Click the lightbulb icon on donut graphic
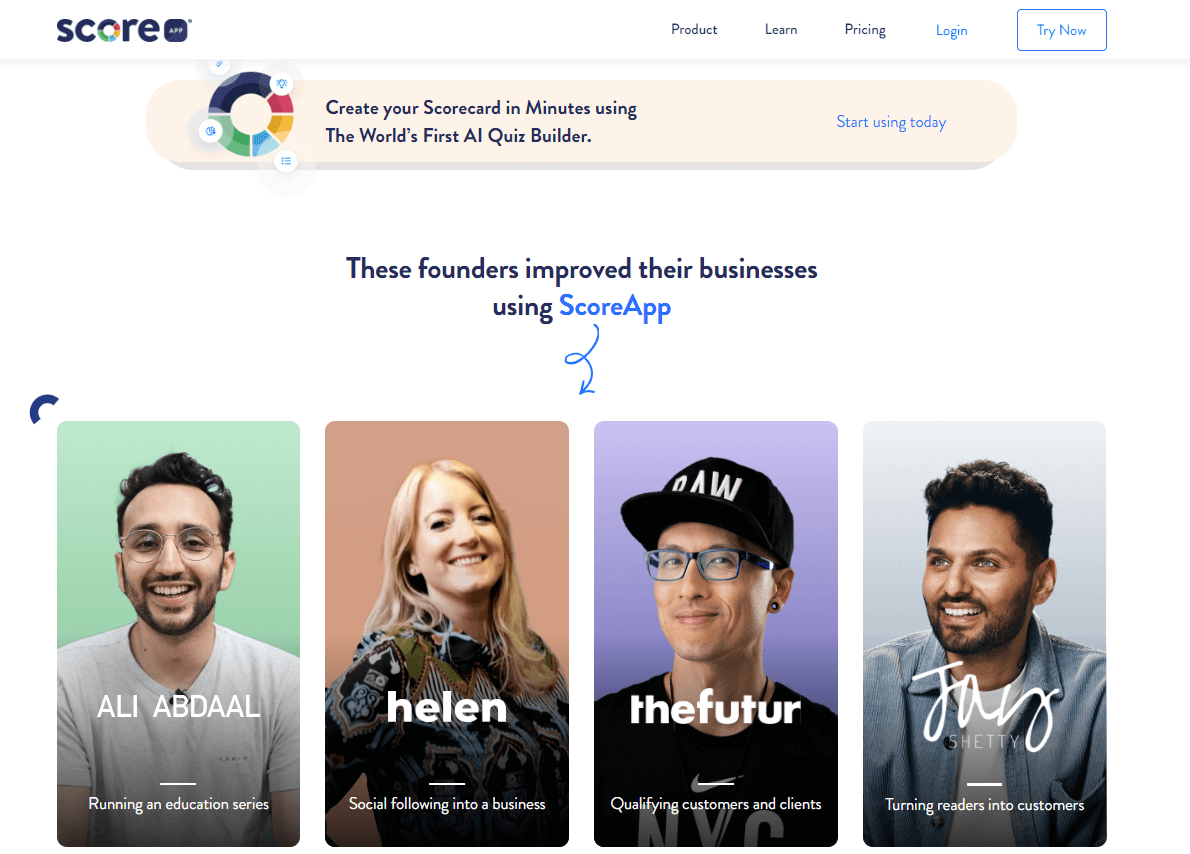The width and height of the screenshot is (1190, 854). 282,84
